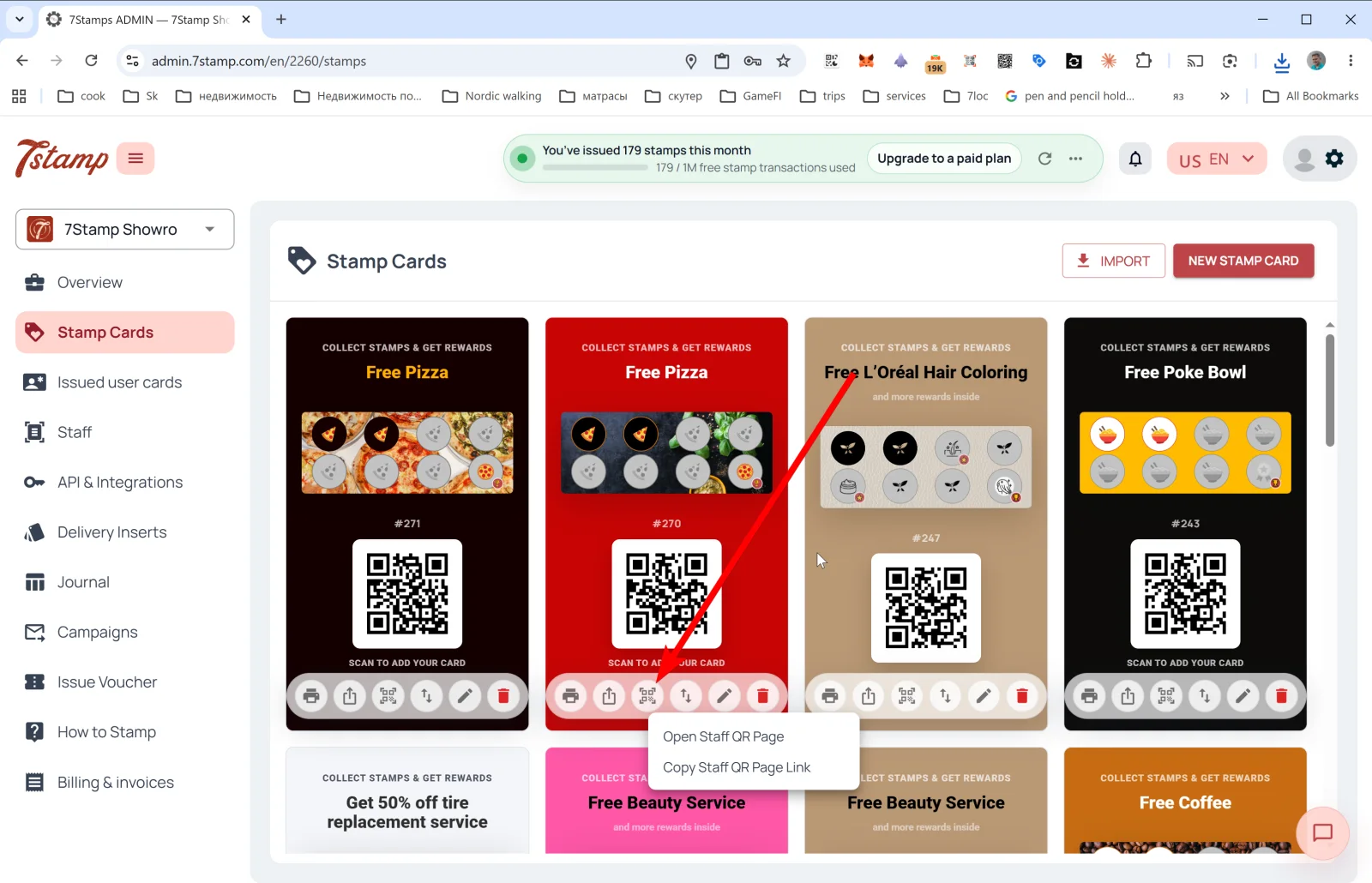Toggle the sidebar hamburger menu
The image size is (1372, 883).
click(x=135, y=159)
